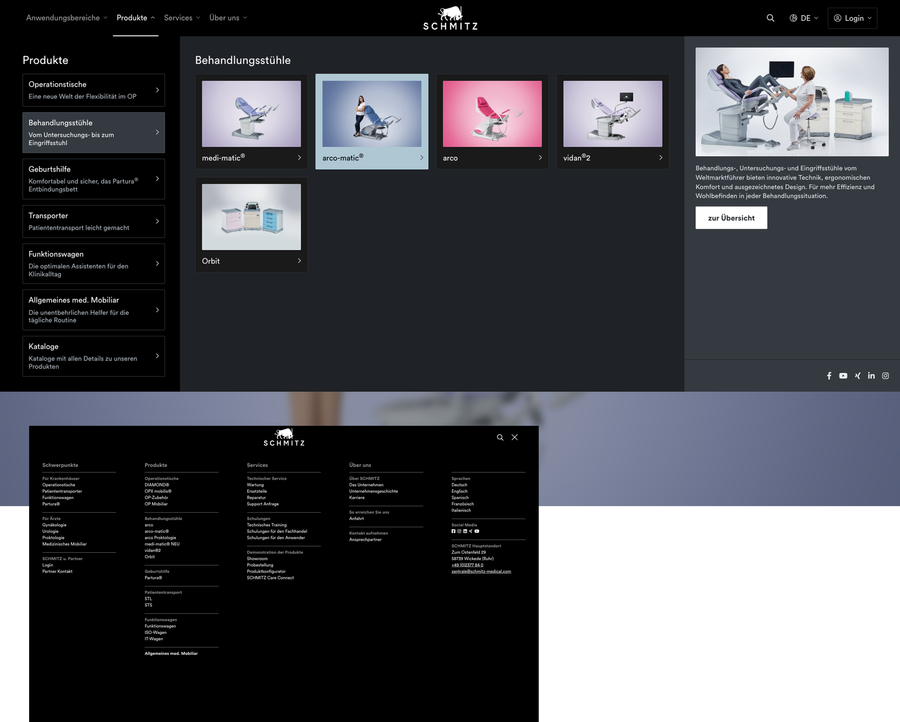Click Urologie link in the overlay menu

pyautogui.click(x=50, y=531)
